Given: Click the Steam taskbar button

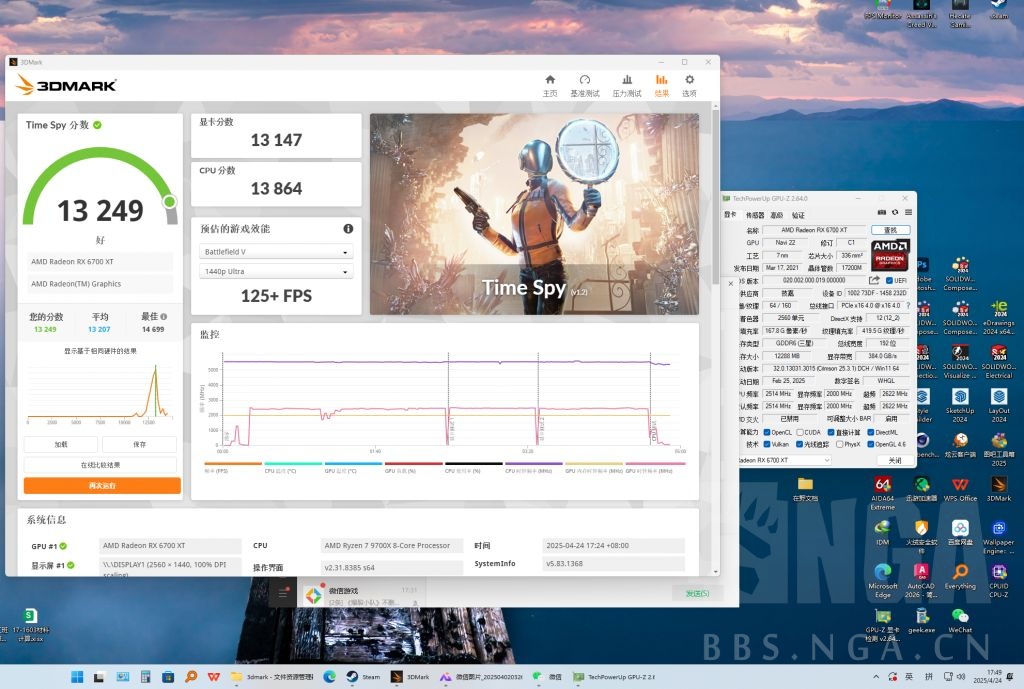Looking at the screenshot, I should pyautogui.click(x=363, y=677).
